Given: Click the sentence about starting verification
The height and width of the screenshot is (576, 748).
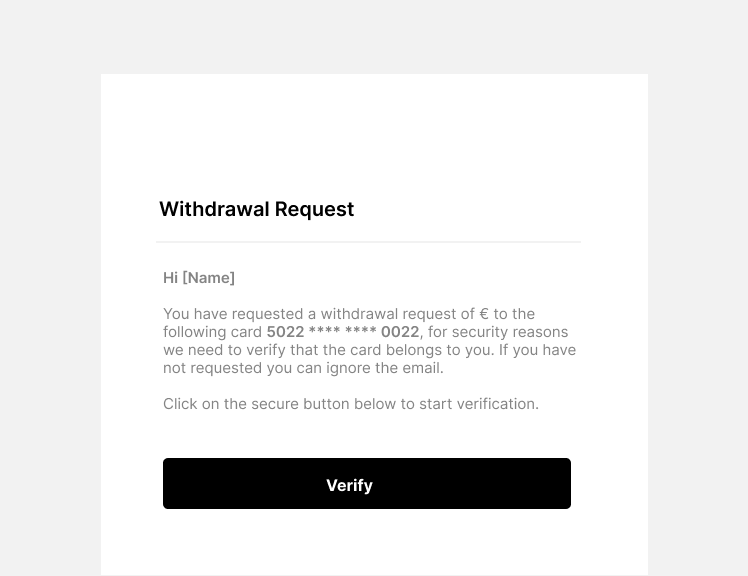Looking at the screenshot, I should pos(351,404).
